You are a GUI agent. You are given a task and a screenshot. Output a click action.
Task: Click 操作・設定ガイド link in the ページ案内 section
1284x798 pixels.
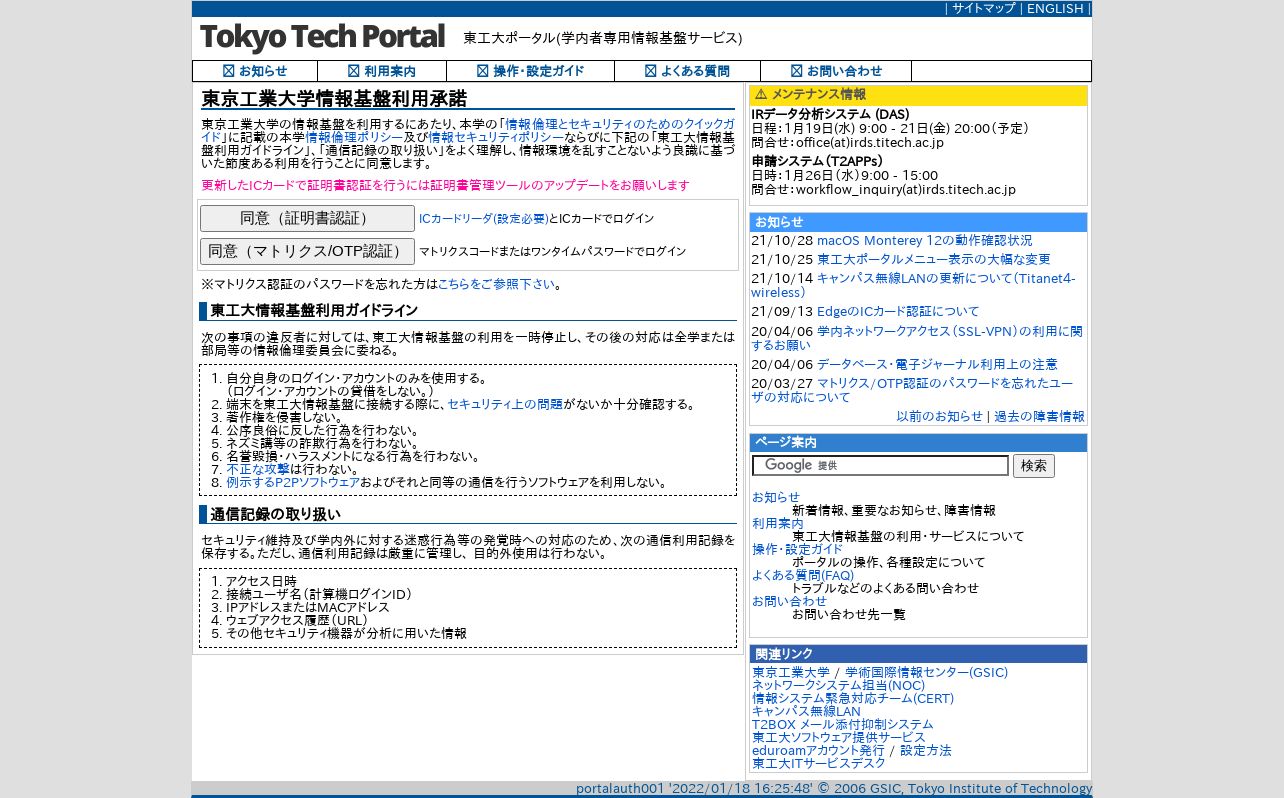tap(797, 549)
